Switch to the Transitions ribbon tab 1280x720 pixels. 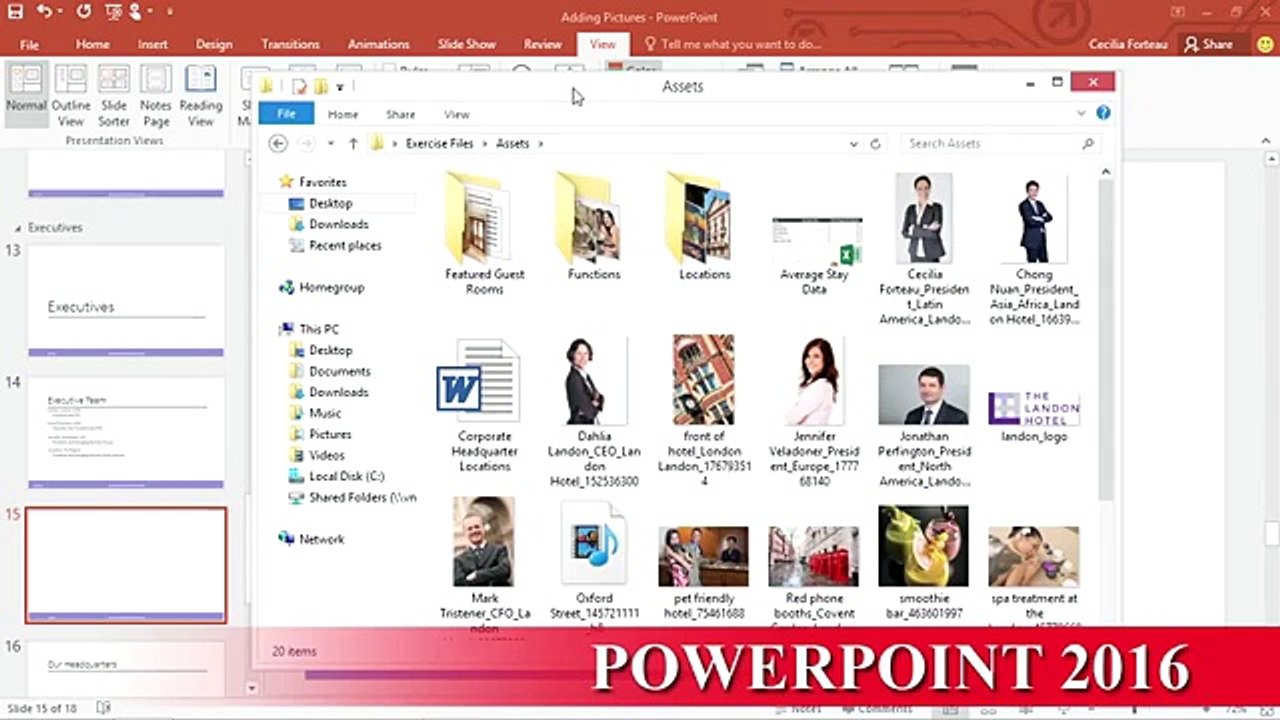pyautogui.click(x=290, y=44)
